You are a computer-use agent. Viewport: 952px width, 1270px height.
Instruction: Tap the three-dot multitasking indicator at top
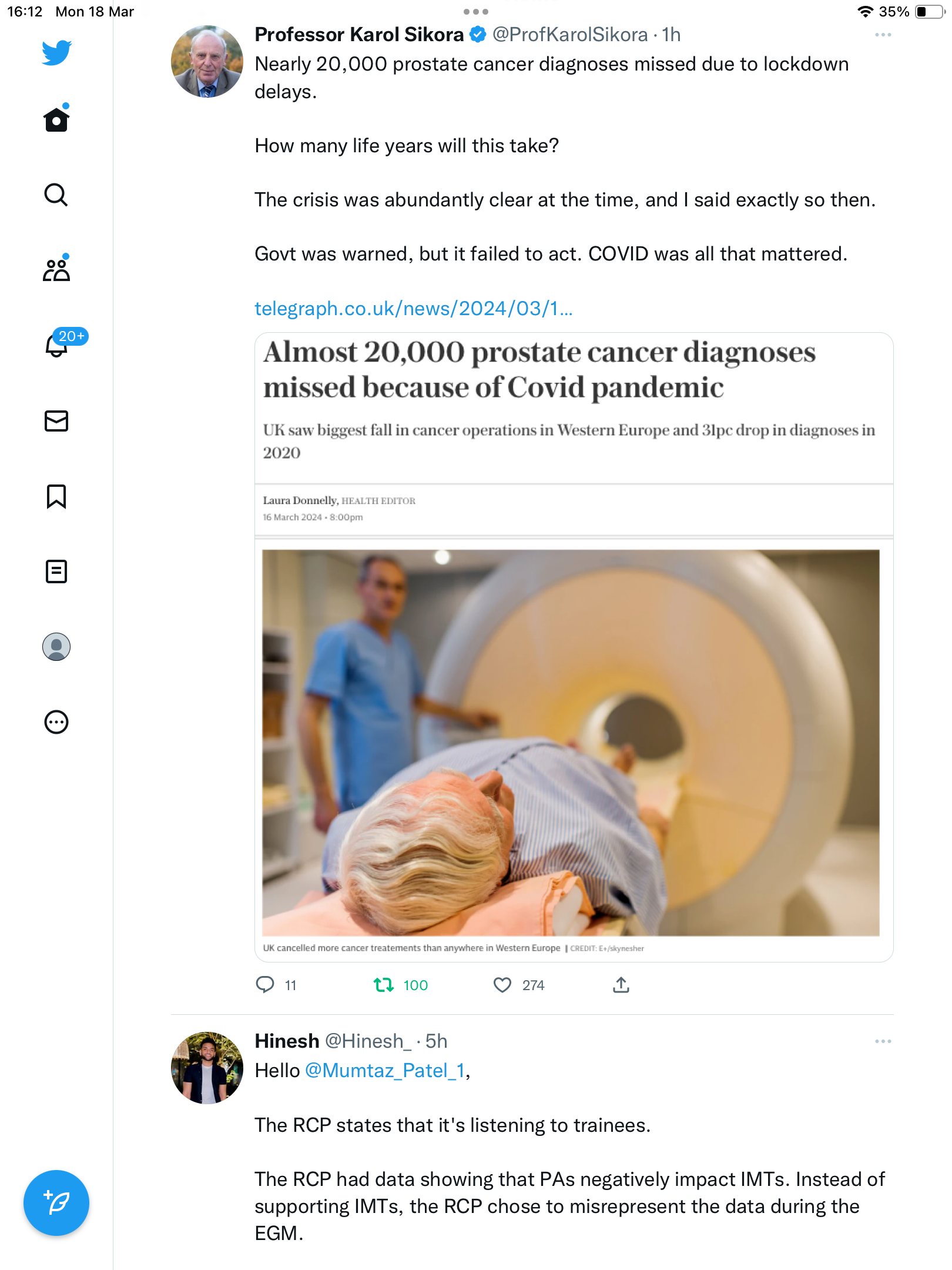476,12
